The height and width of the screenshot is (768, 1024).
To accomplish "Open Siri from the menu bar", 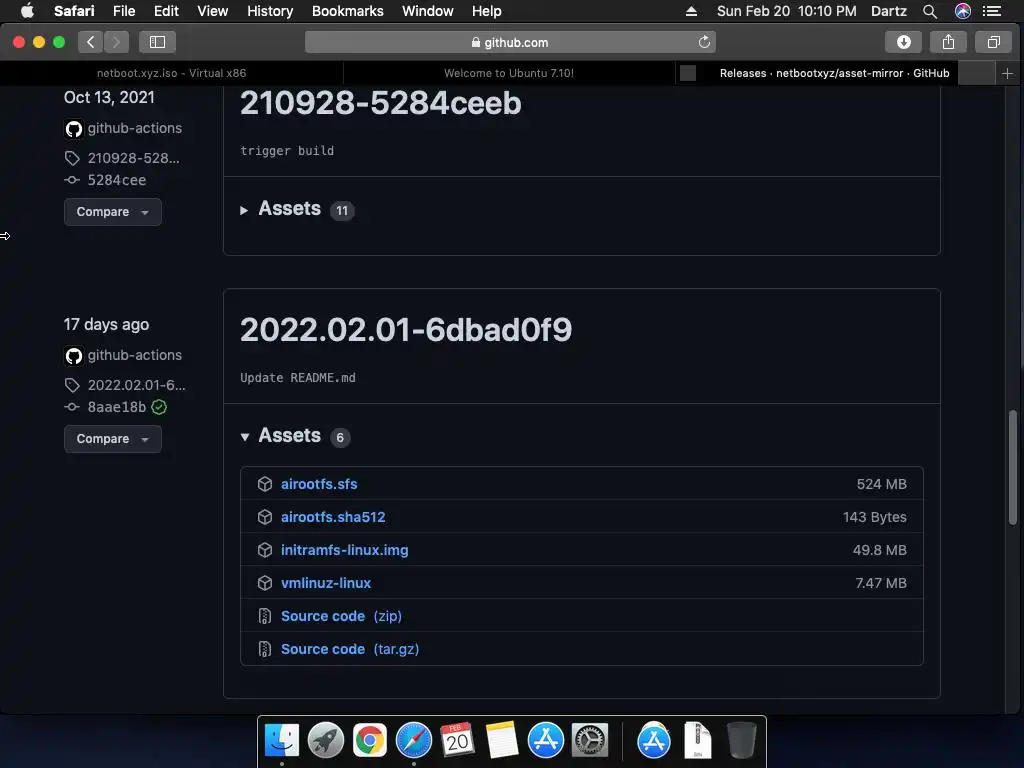I will coord(963,11).
